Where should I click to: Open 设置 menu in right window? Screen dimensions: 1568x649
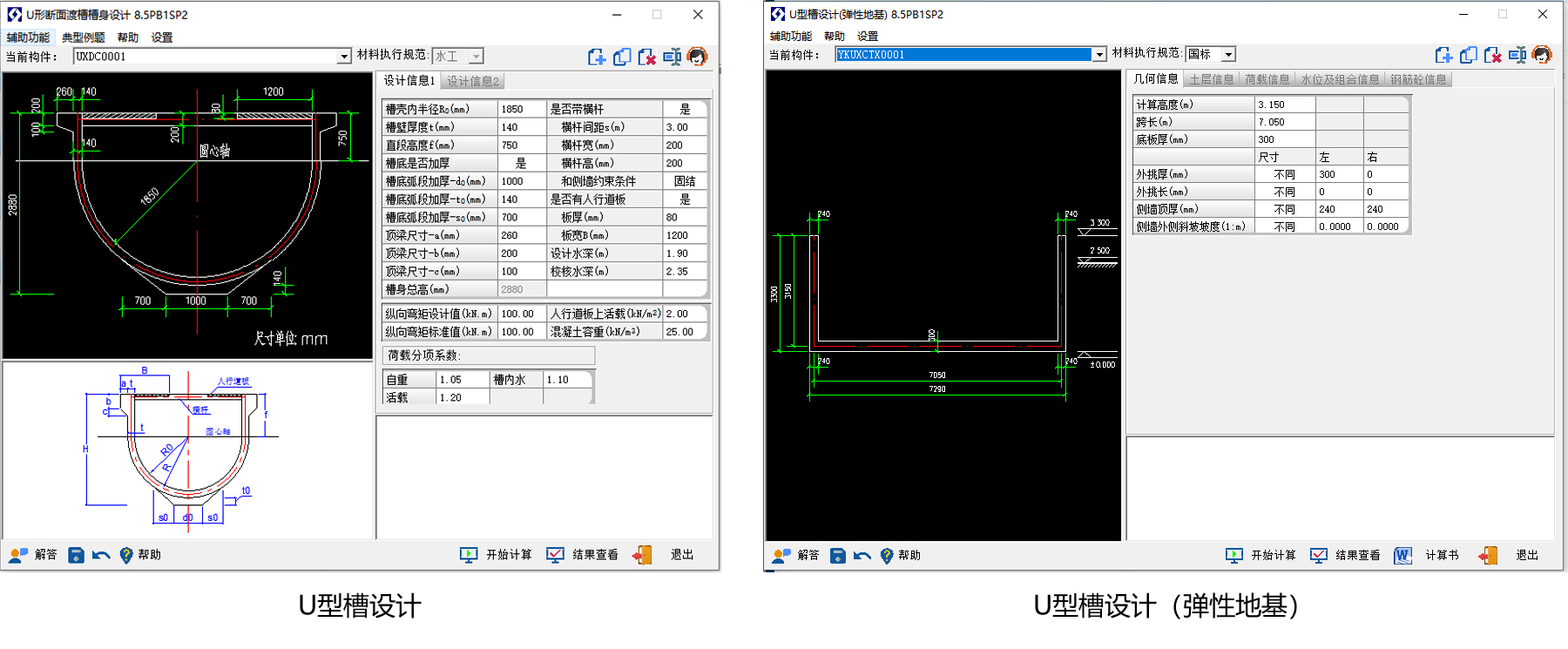(867, 37)
